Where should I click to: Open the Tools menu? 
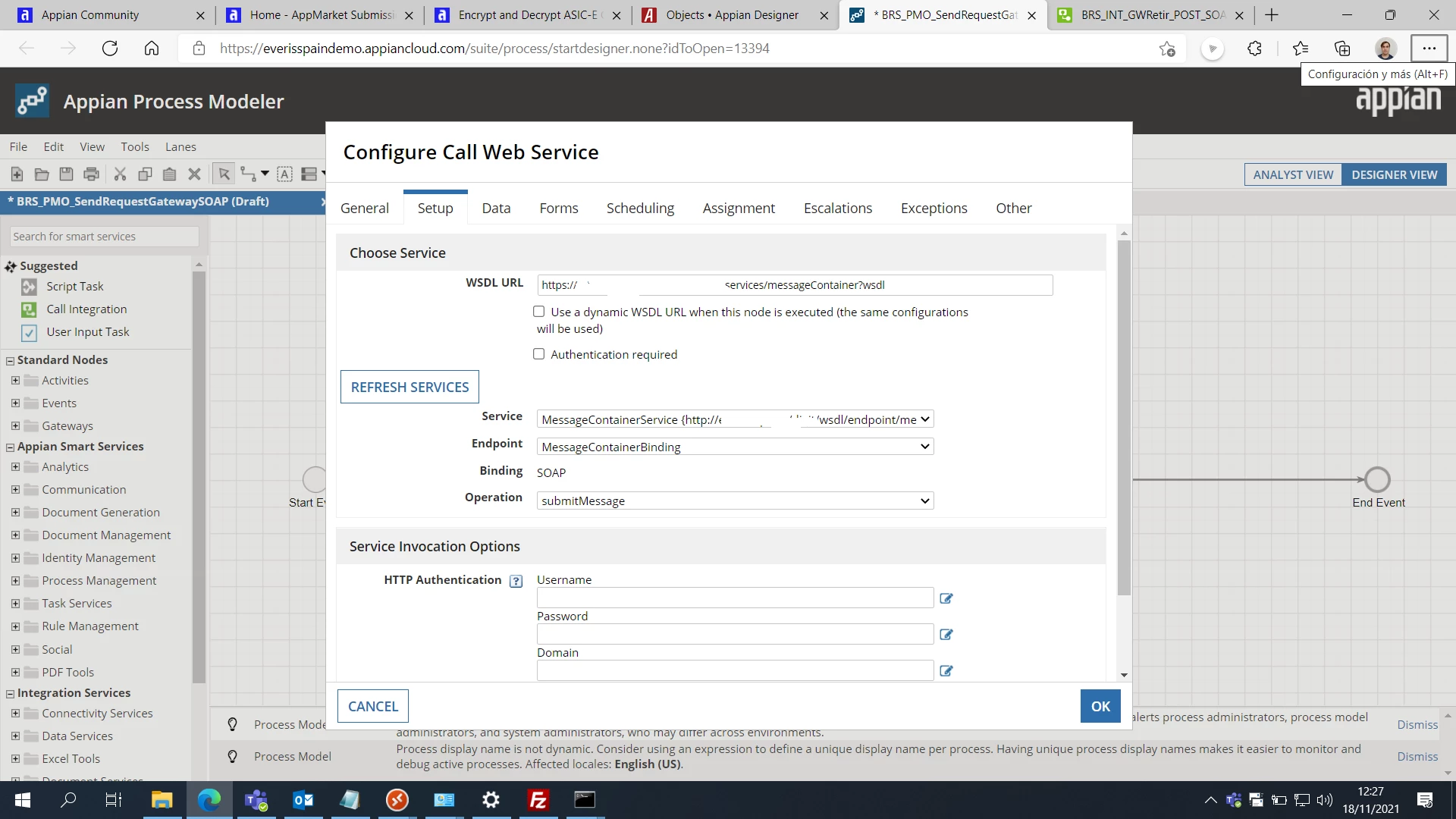coord(135,147)
